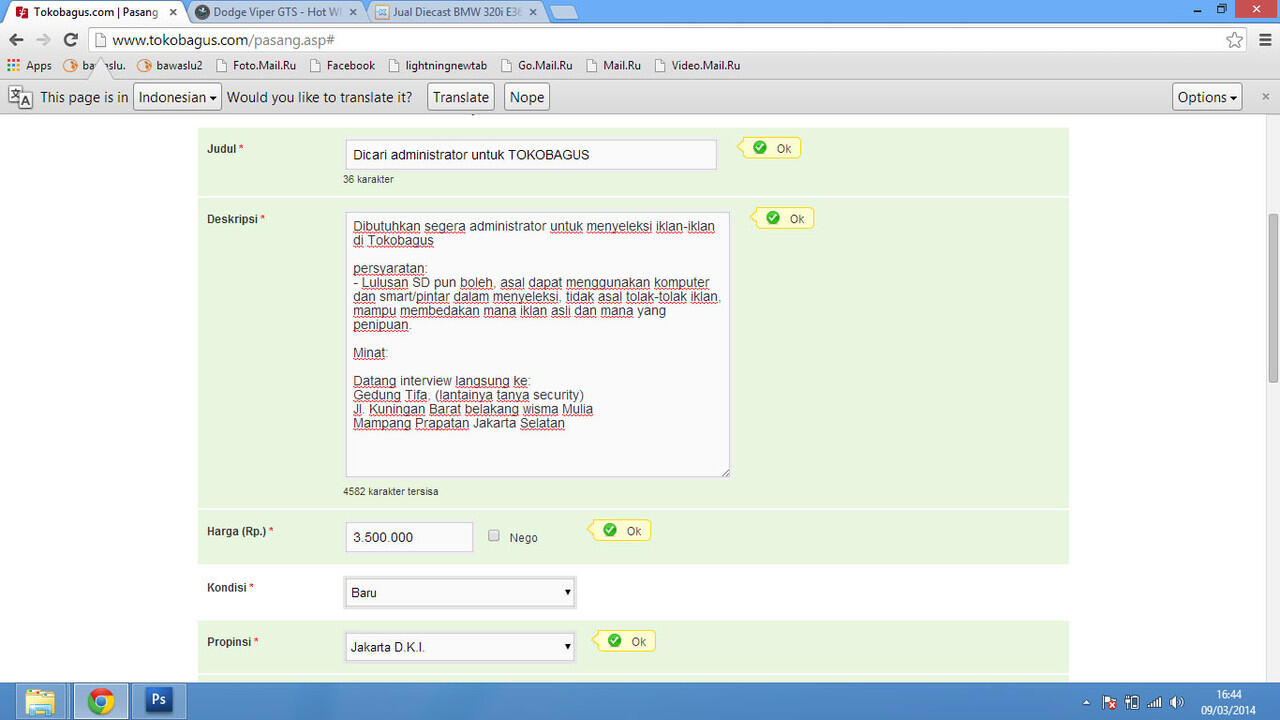
Task: Go back using browser back arrow
Action: point(16,40)
